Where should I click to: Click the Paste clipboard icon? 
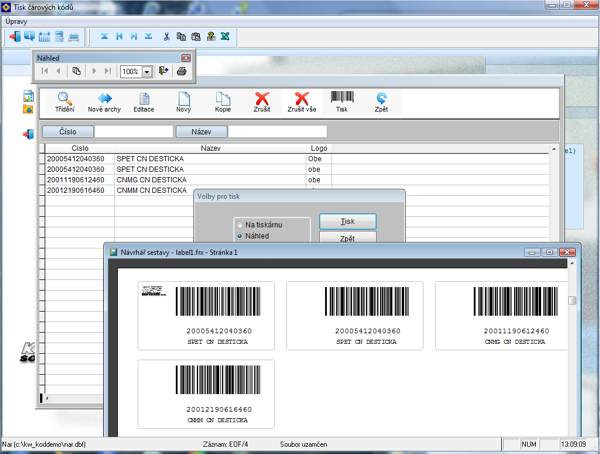196,36
